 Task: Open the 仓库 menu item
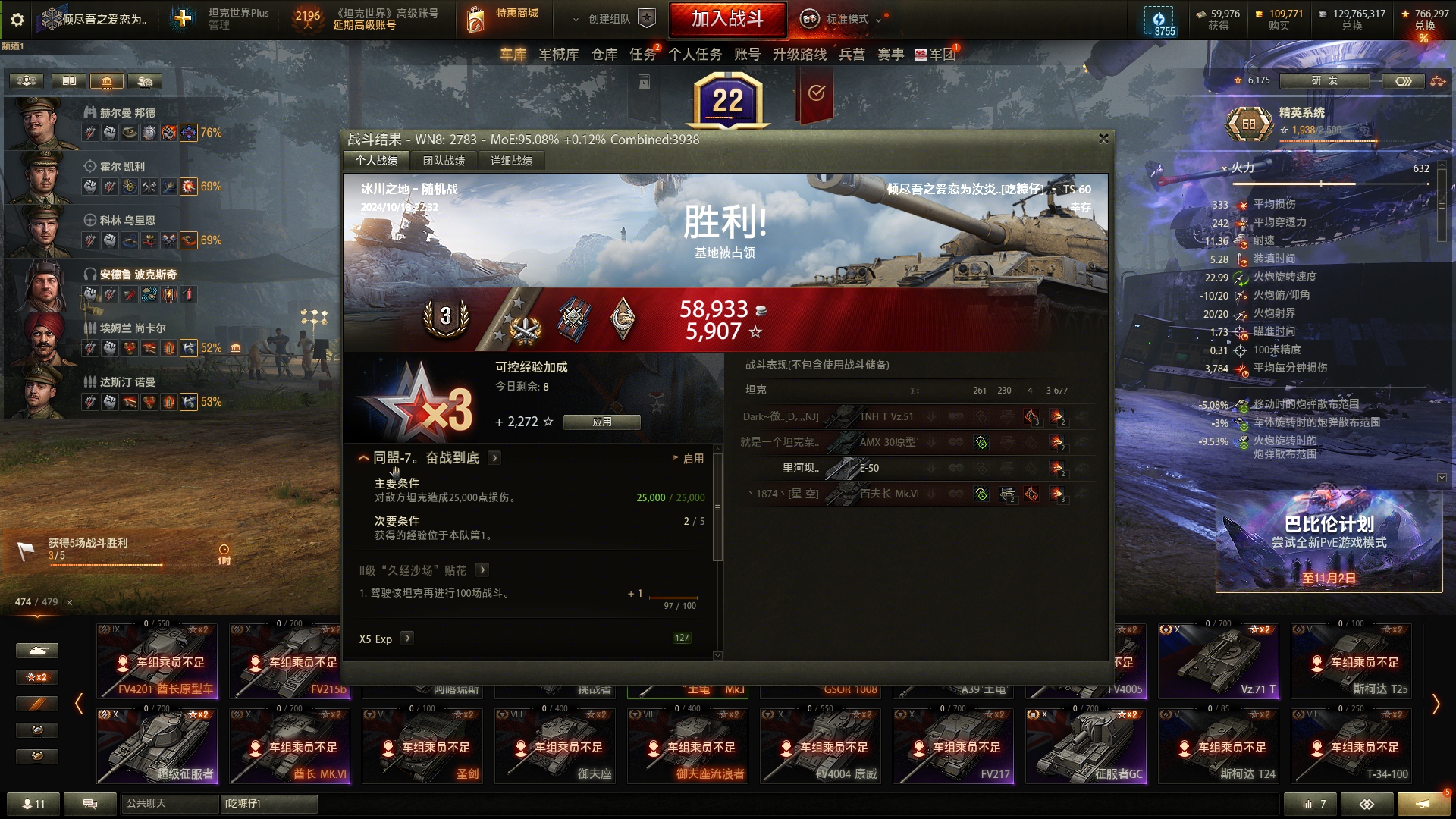coord(604,55)
